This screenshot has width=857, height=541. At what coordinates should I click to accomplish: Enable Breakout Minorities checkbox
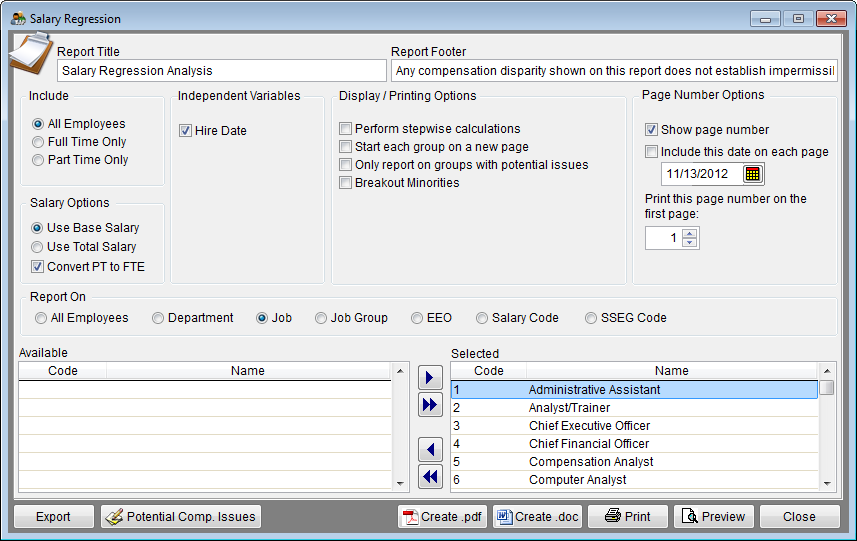point(345,183)
